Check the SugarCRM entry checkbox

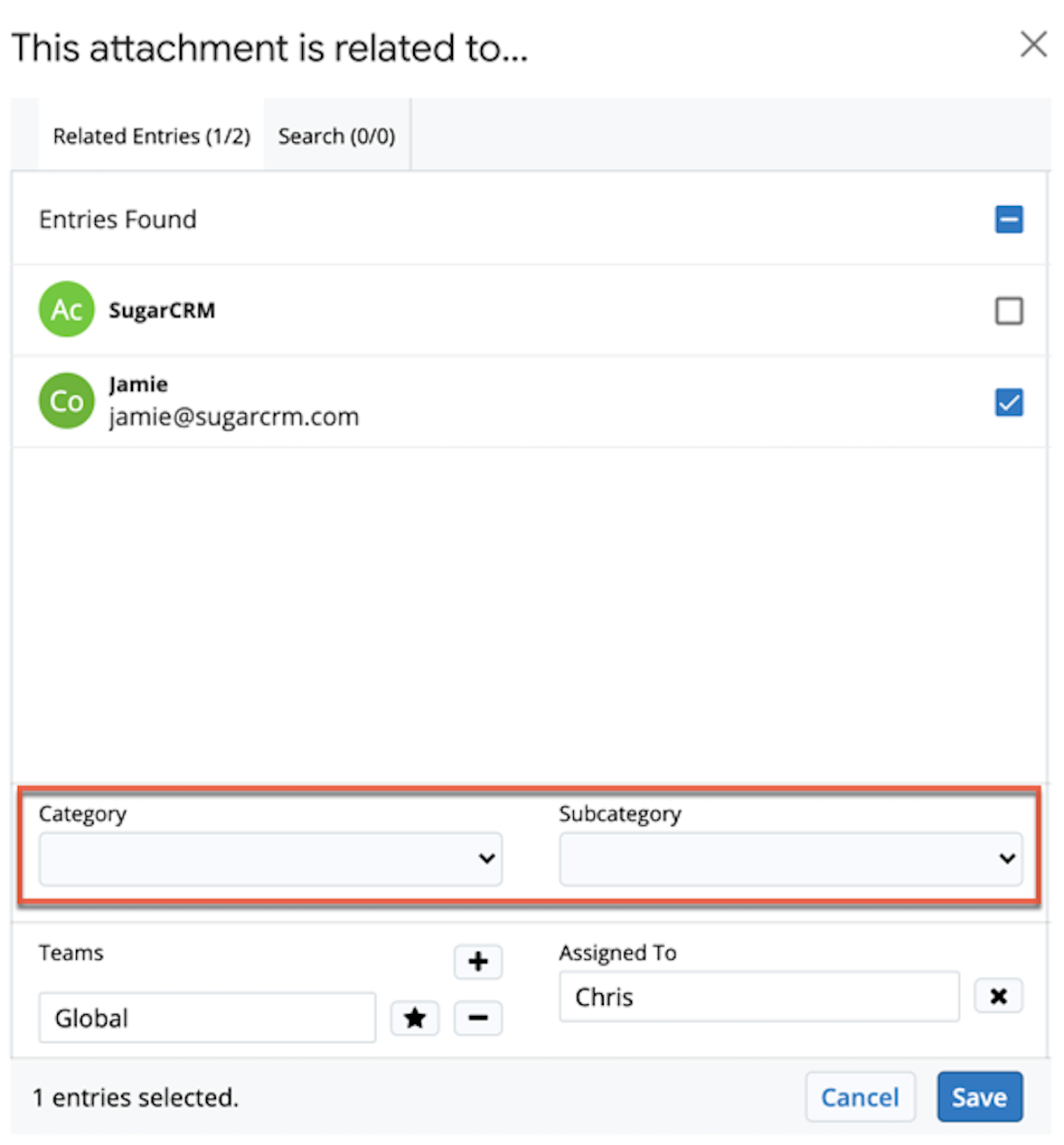click(x=1009, y=311)
